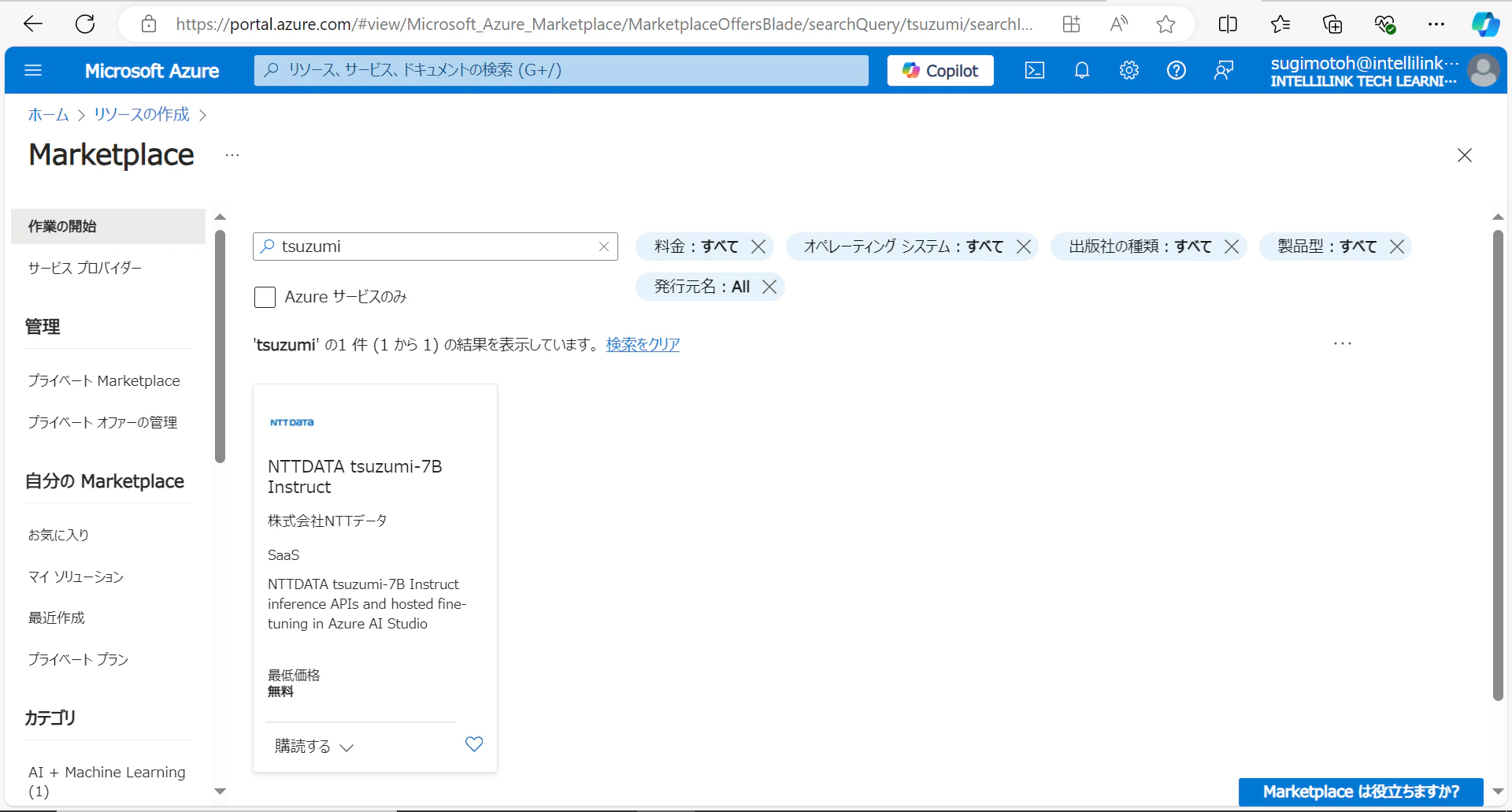Open portal settings gear
The width and height of the screenshot is (1512, 812).
[x=1128, y=70]
